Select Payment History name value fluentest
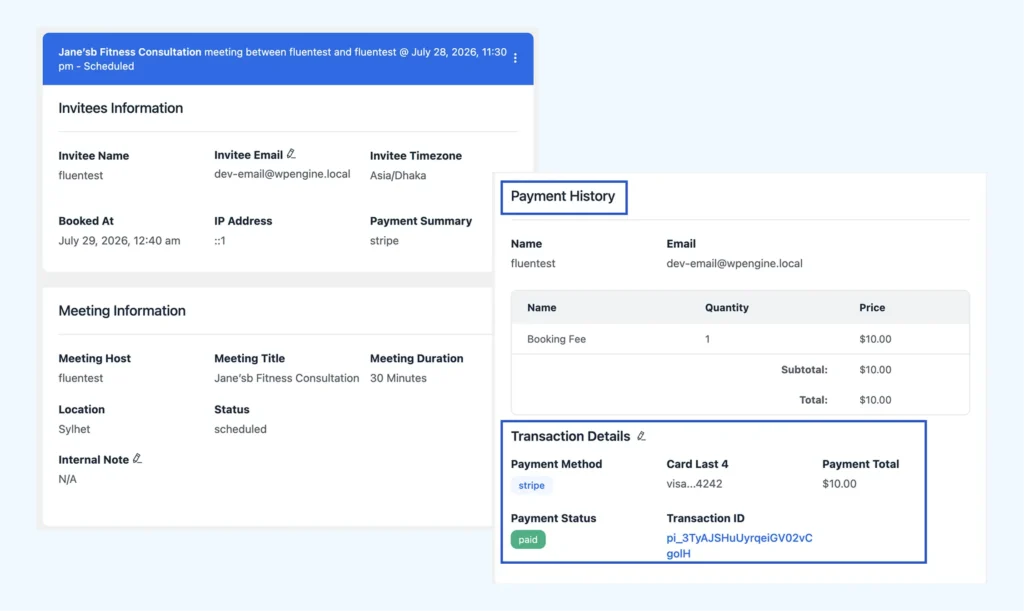This screenshot has width=1024, height=611. pos(533,263)
